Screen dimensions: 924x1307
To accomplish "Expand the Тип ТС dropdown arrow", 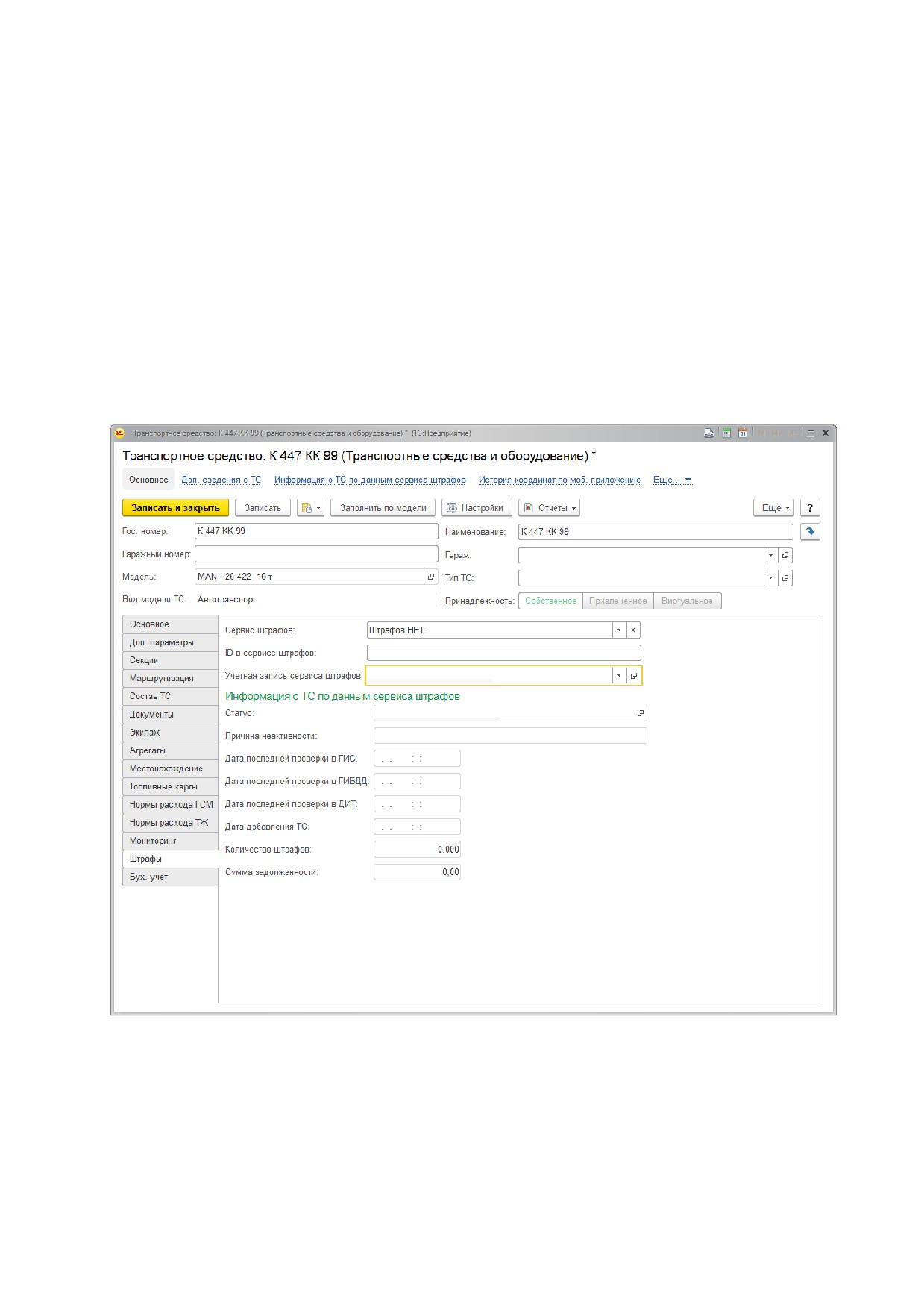I will pyautogui.click(x=770, y=577).
